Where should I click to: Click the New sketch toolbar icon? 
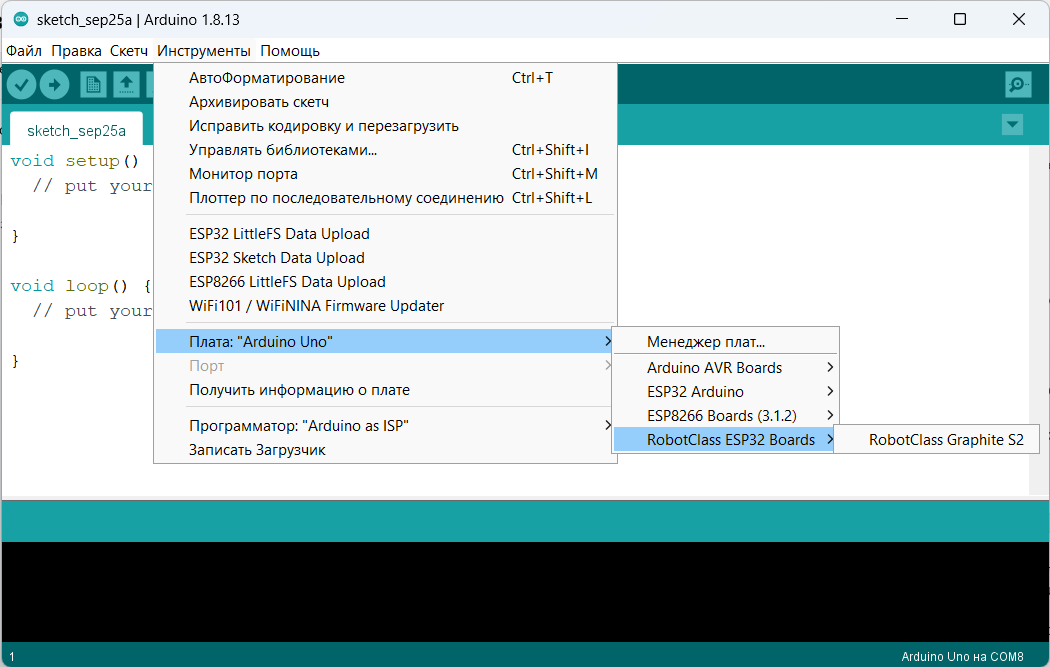click(x=93, y=84)
